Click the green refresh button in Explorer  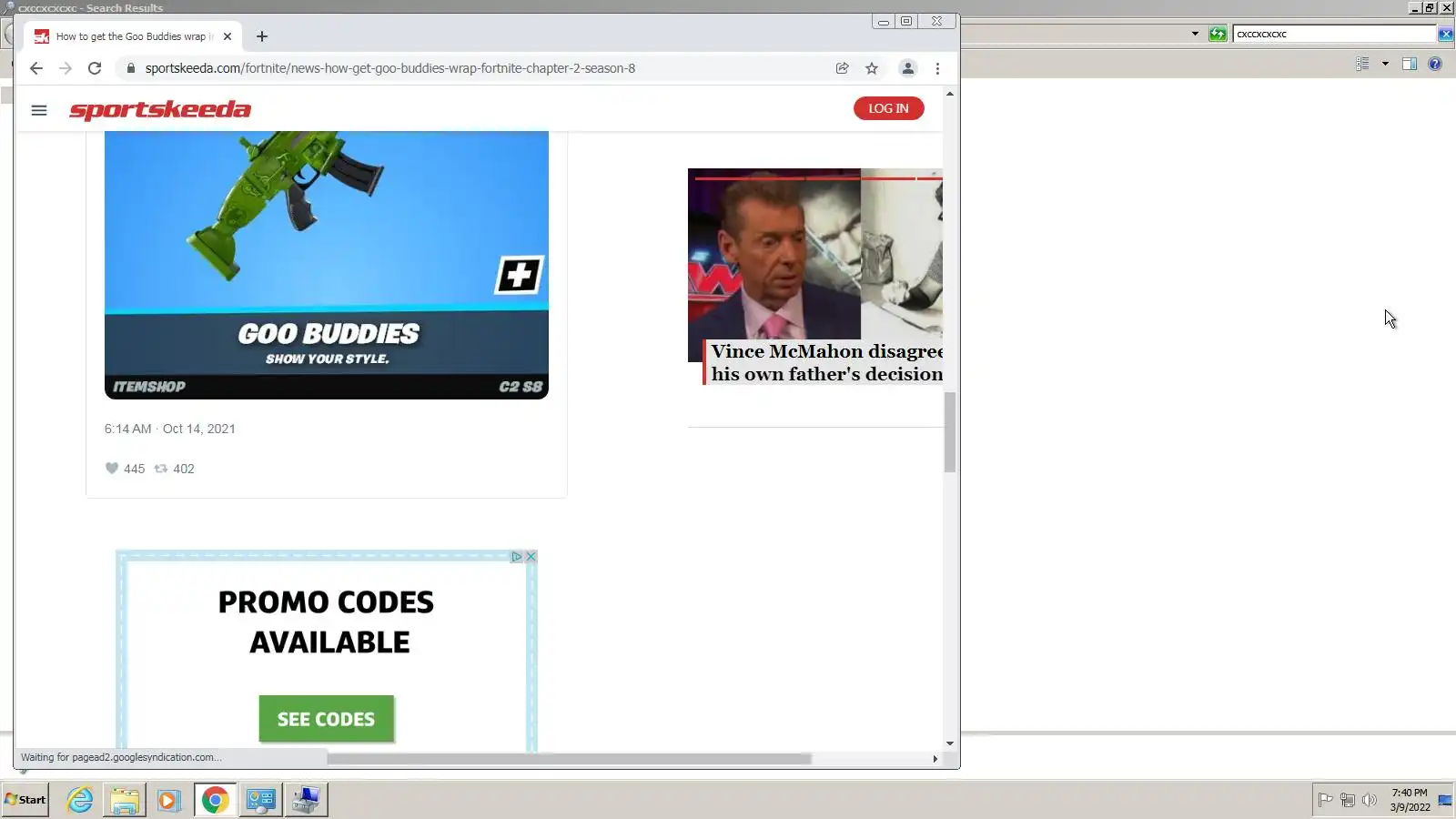1218,34
